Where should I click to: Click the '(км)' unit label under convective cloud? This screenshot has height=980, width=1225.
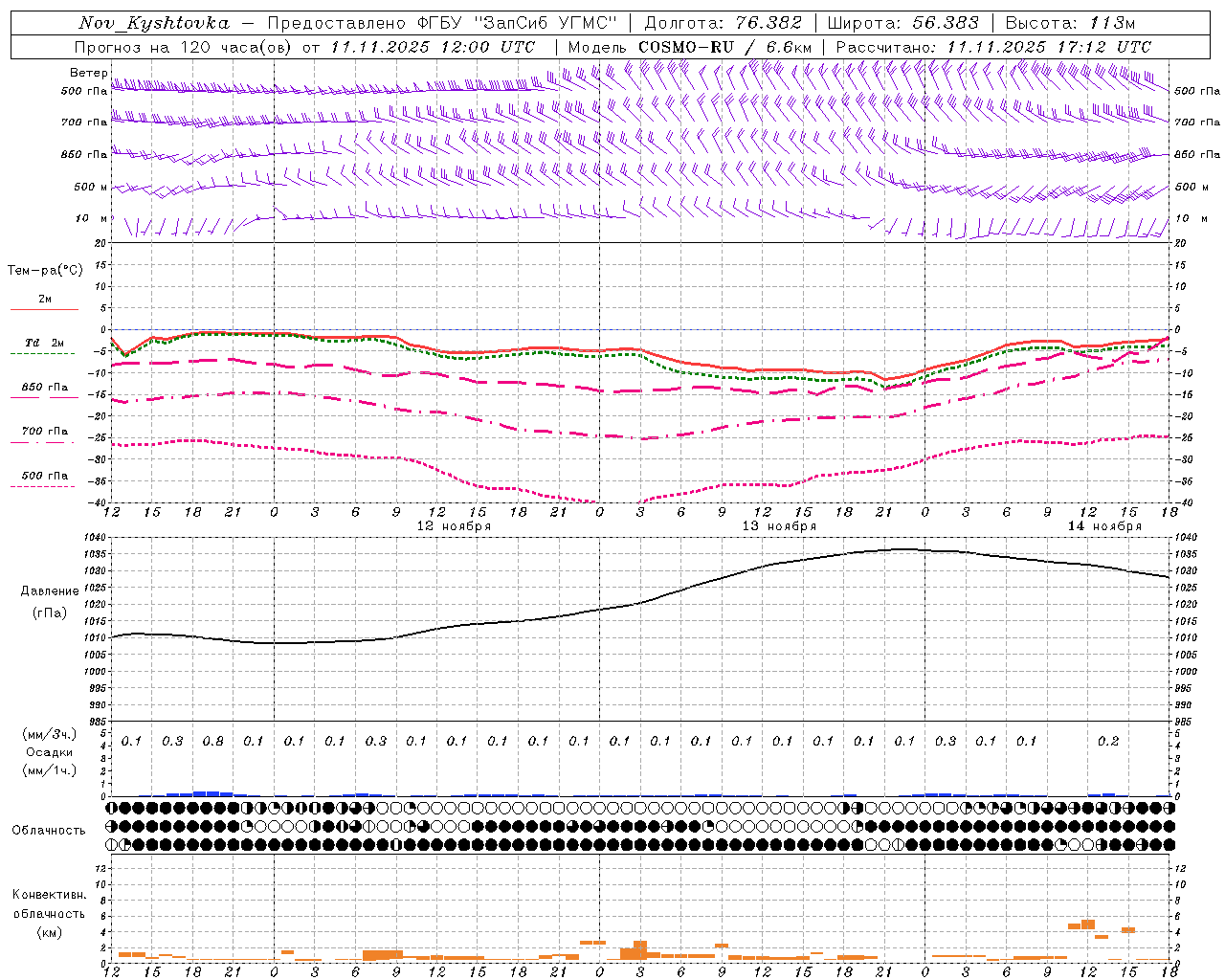click(x=50, y=932)
